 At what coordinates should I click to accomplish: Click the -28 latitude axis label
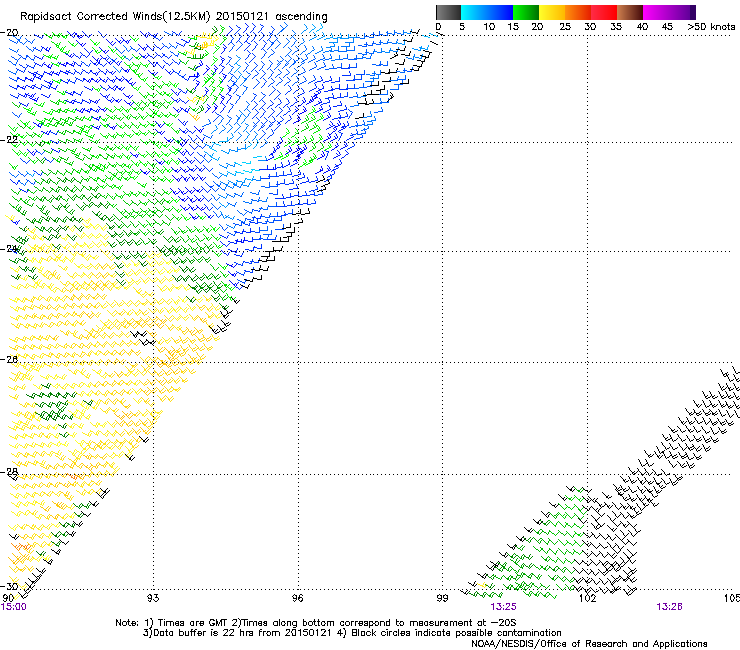[x=9, y=472]
